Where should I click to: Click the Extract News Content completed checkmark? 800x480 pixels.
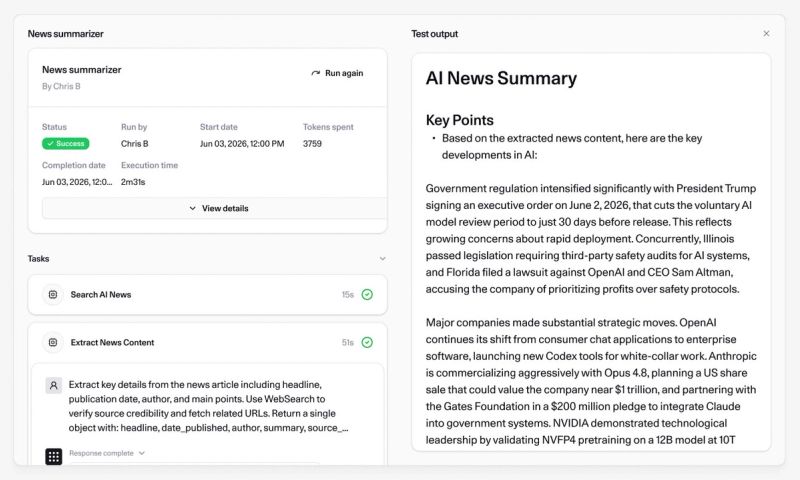click(x=367, y=342)
